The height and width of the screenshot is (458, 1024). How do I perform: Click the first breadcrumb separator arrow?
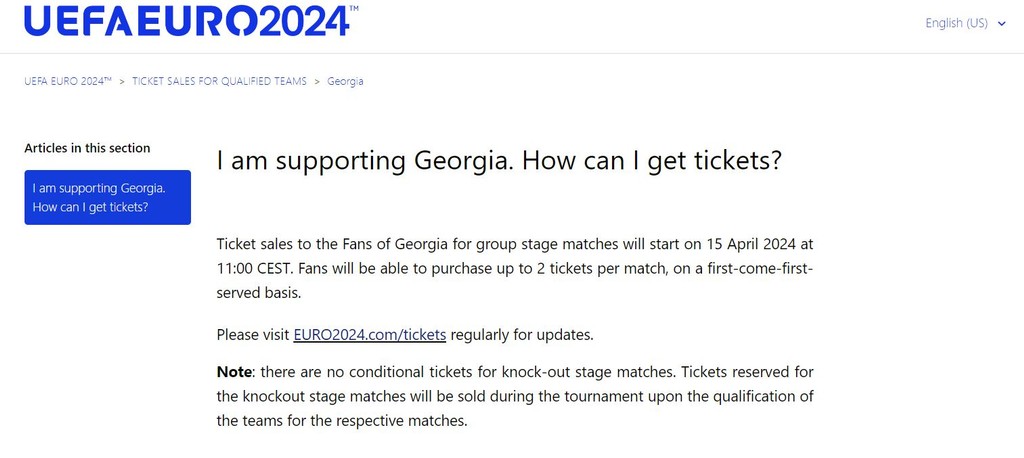click(x=122, y=82)
